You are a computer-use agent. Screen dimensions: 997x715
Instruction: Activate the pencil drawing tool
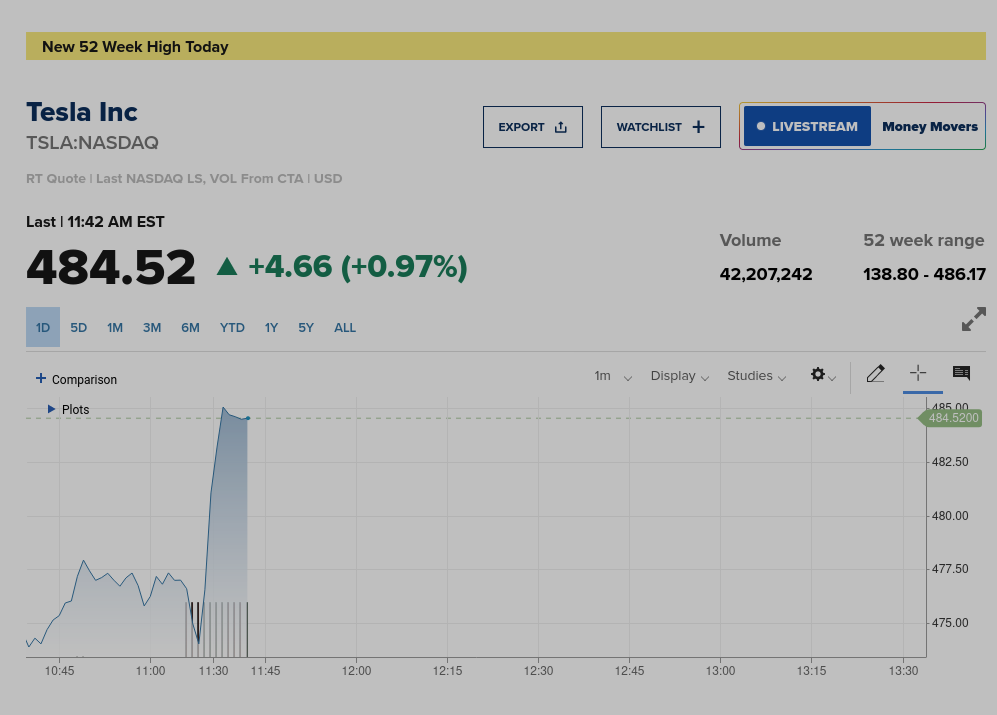click(876, 373)
